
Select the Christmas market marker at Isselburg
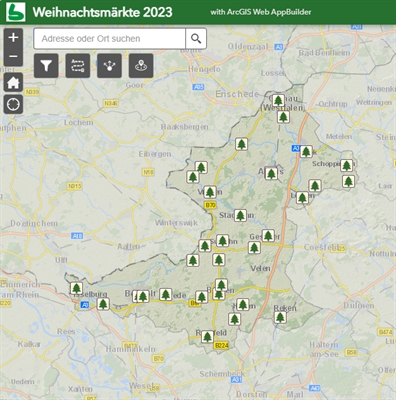tap(77, 288)
